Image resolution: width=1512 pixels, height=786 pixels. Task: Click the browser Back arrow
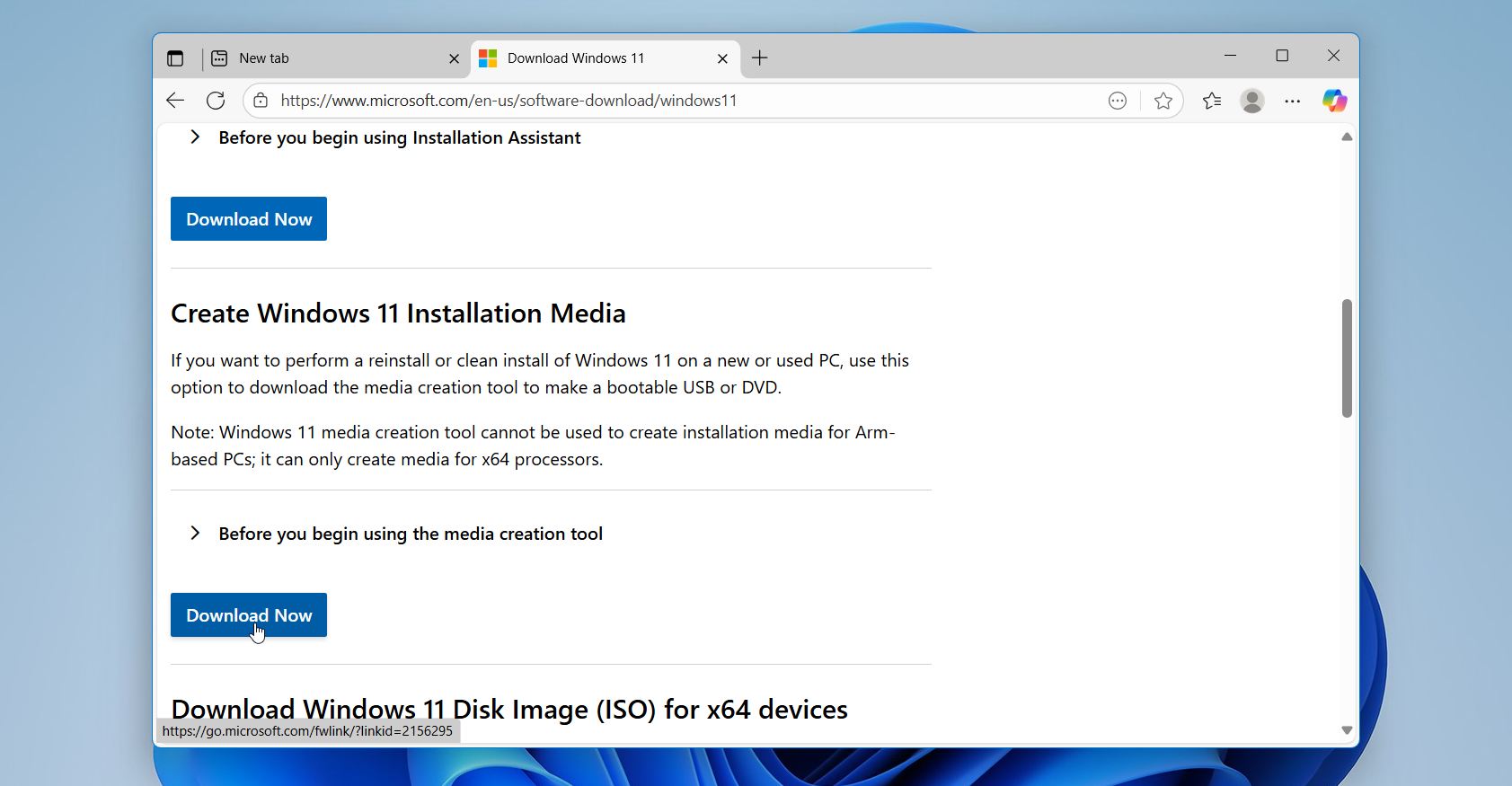175,101
